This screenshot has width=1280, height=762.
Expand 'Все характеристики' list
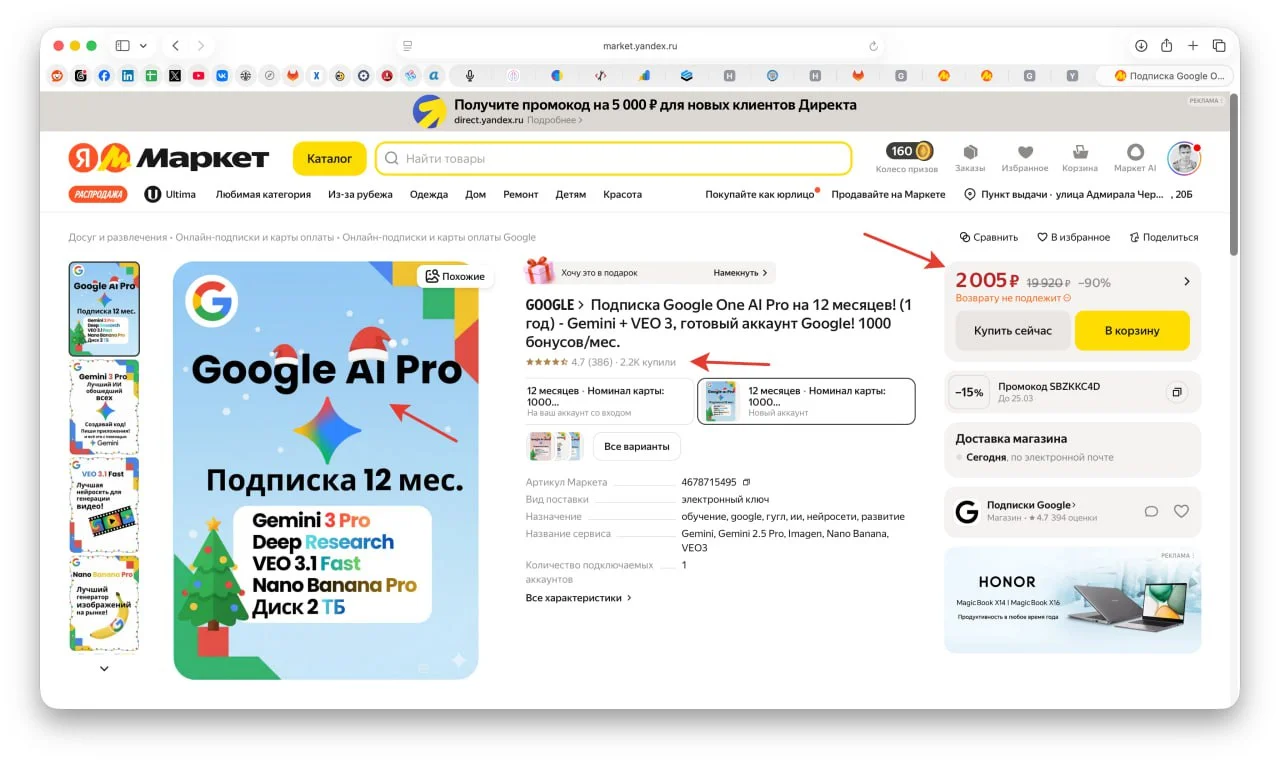579,598
